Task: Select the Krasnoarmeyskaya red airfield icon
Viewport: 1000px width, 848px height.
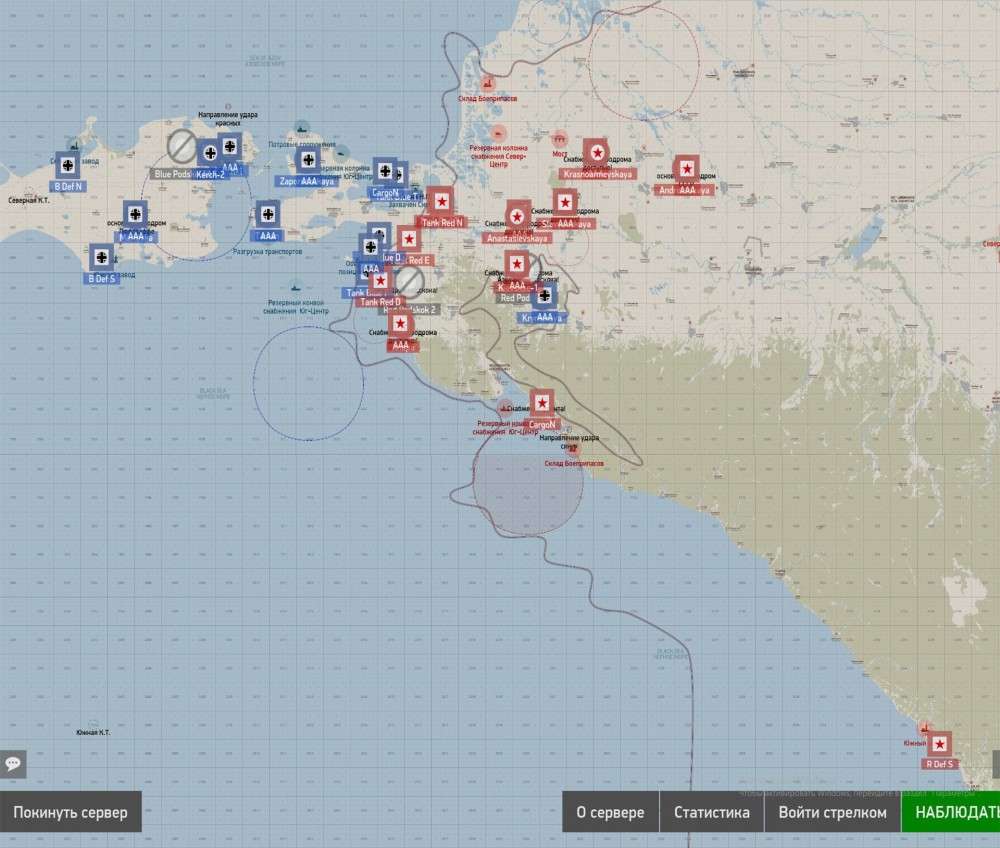Action: pyautogui.click(x=597, y=153)
